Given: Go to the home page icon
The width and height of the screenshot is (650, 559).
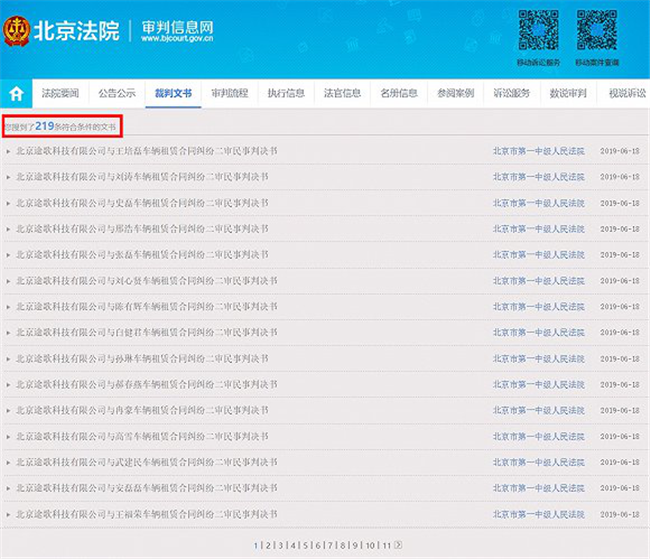Looking at the screenshot, I should [x=16, y=93].
